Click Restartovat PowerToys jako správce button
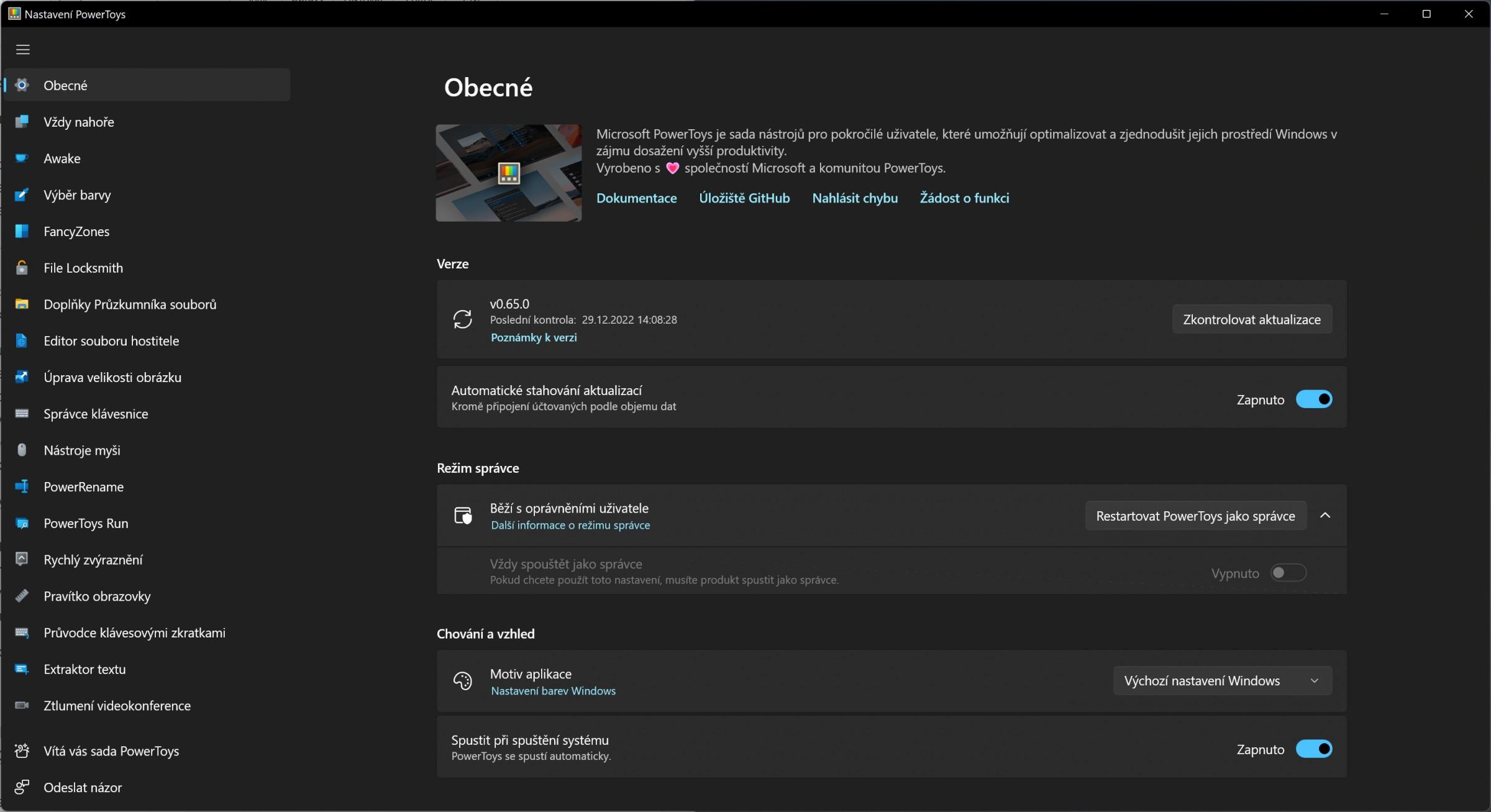The image size is (1491, 812). click(1195, 516)
